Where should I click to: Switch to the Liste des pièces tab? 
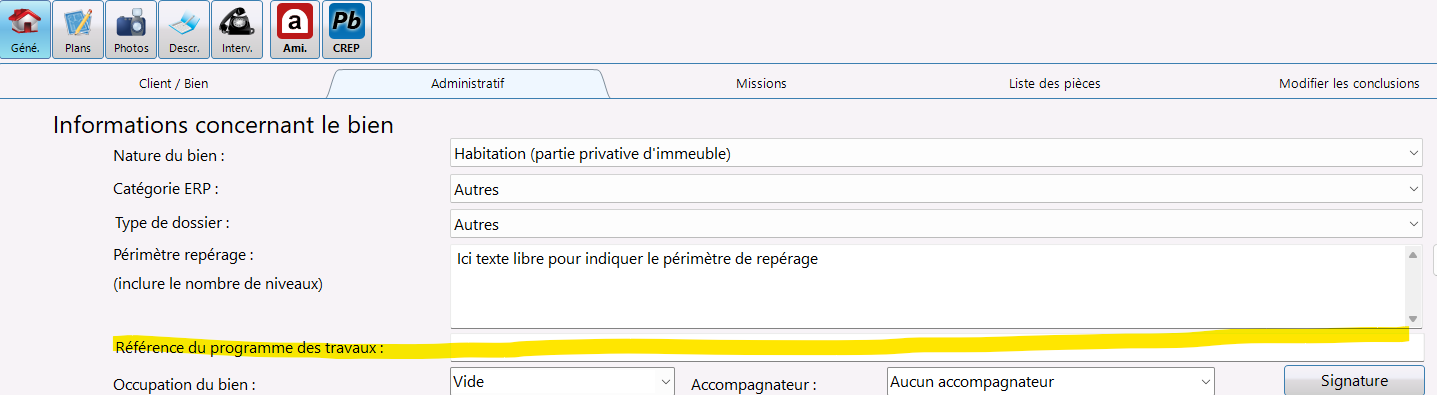click(1055, 84)
